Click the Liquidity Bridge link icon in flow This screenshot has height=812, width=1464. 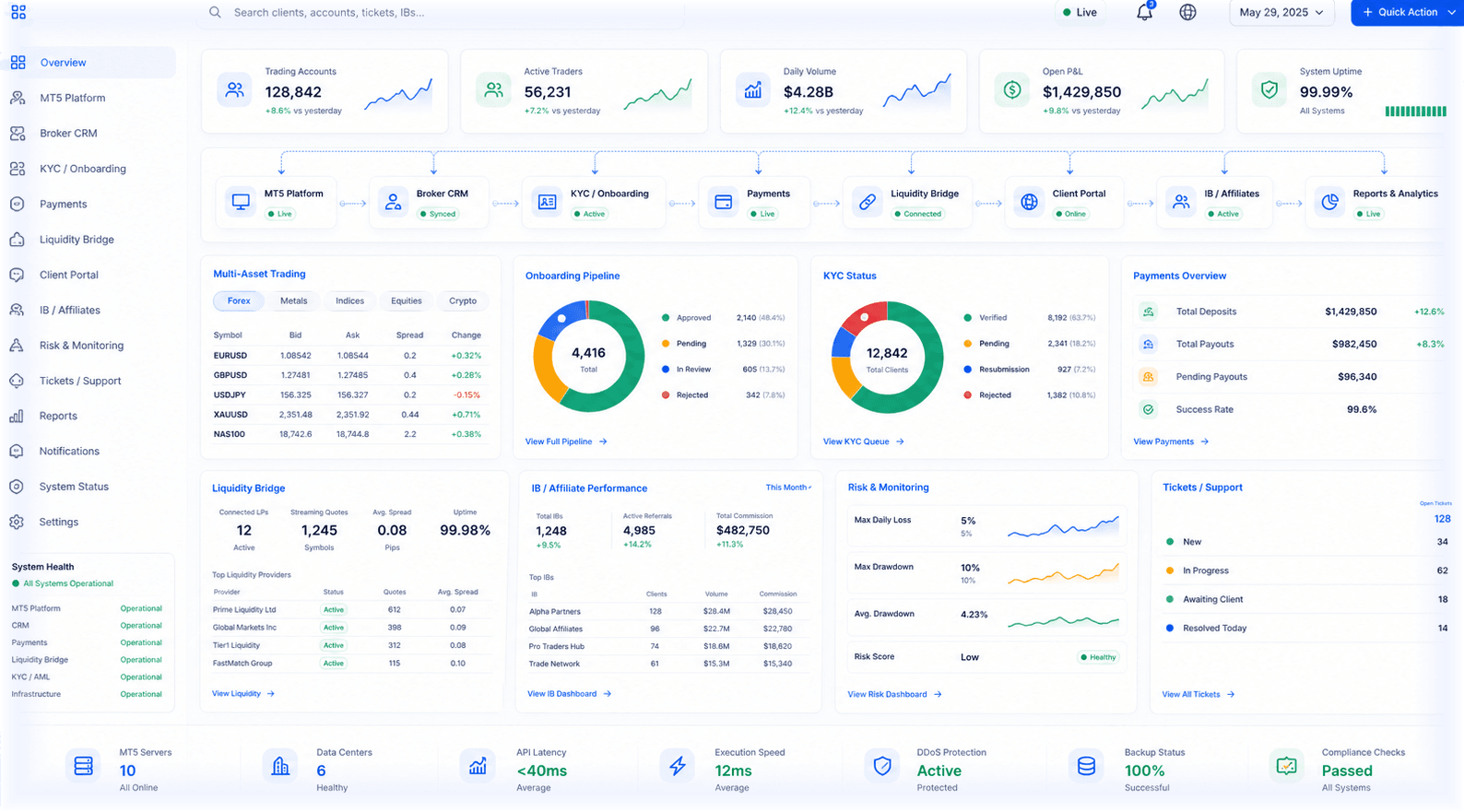point(868,202)
